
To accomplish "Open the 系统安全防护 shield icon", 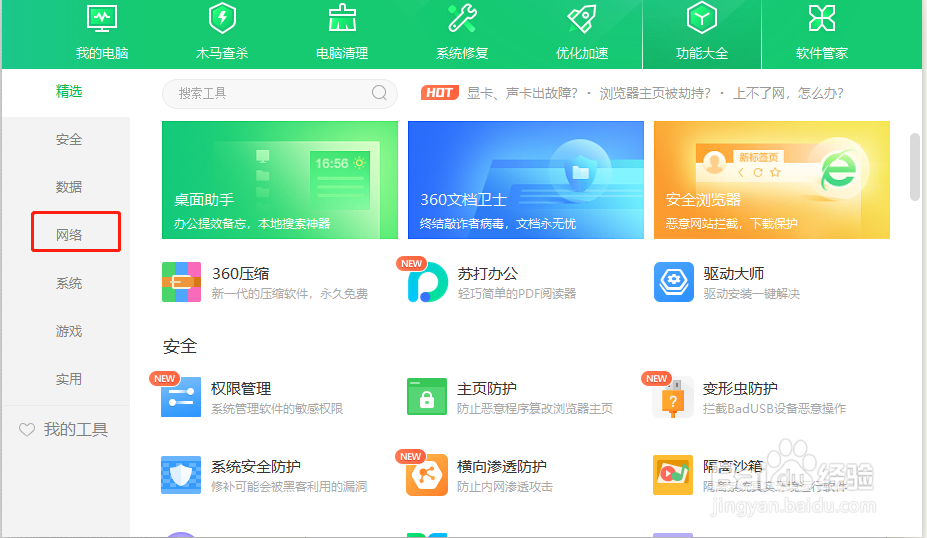I will click(x=181, y=475).
